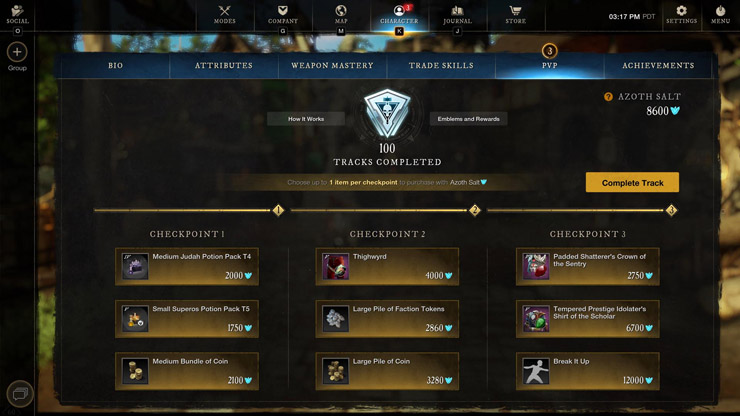Open chat window icon at bottom left
The width and height of the screenshot is (740, 416).
point(20,393)
